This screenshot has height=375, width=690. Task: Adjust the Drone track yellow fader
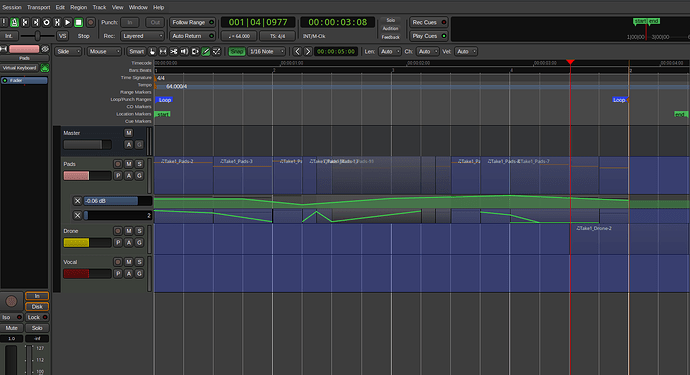87,243
